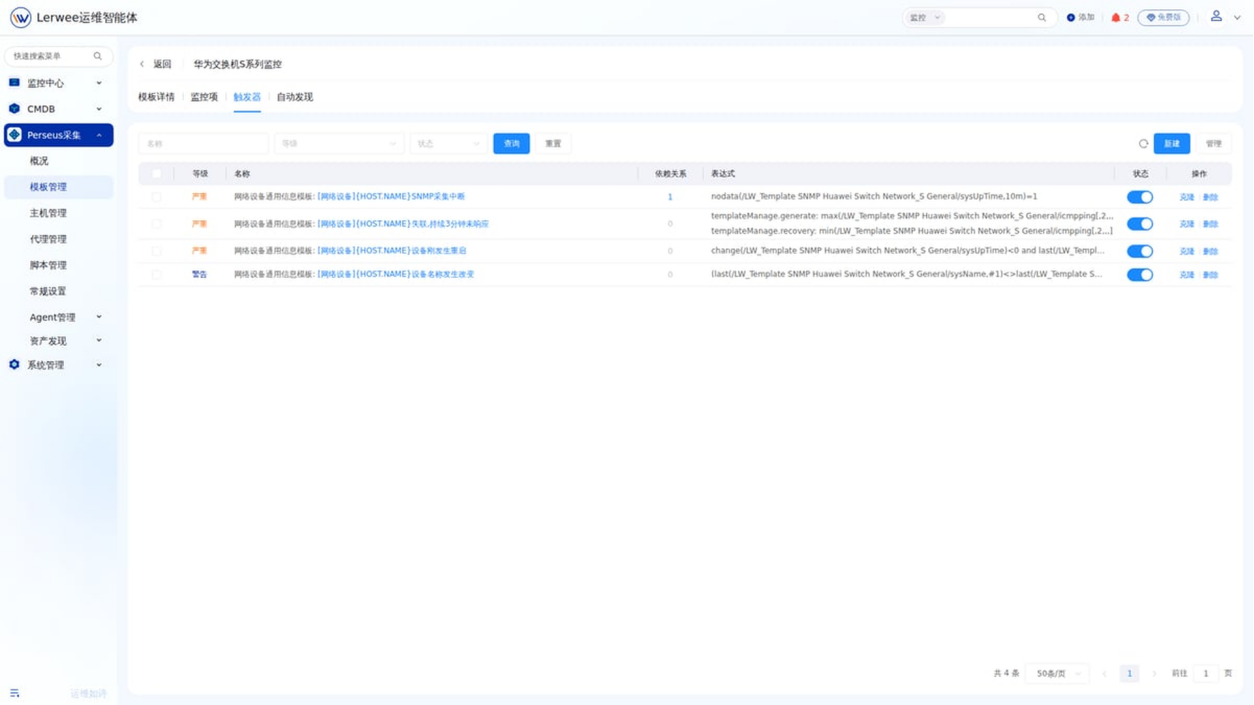Click the 添加 plus icon
Image resolution: width=1254 pixels, height=705 pixels.
point(1071,18)
